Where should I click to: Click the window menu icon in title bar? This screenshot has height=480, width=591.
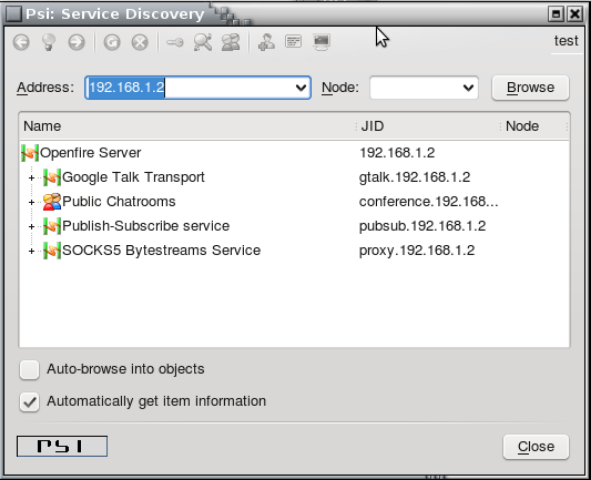tap(14, 14)
